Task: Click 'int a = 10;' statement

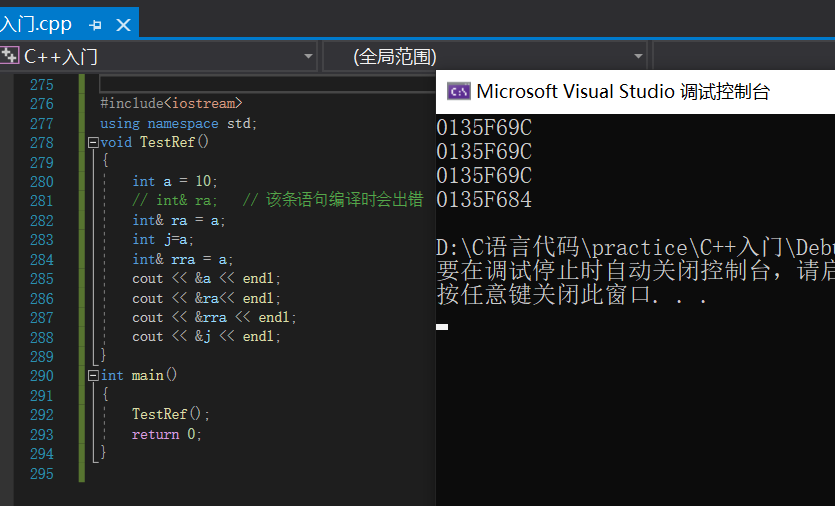Action: coord(175,182)
